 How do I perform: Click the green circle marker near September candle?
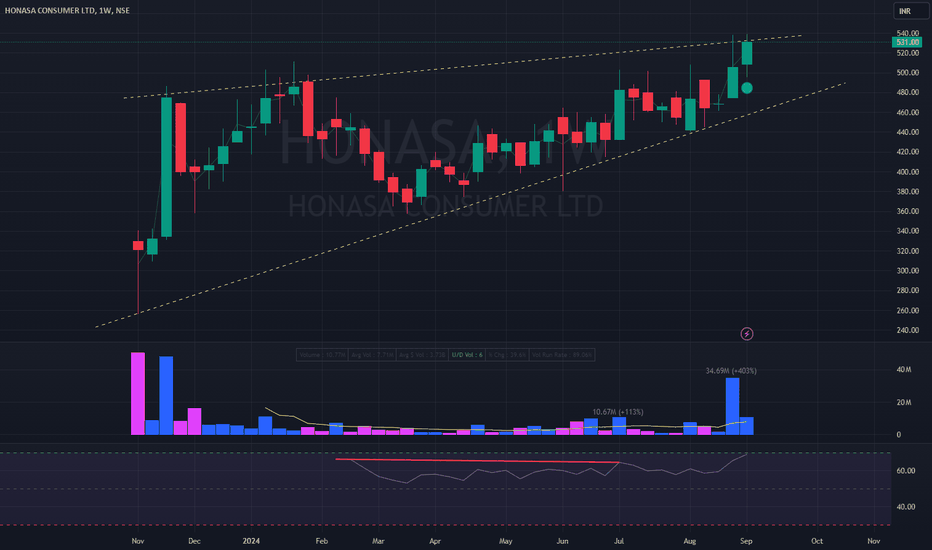click(x=747, y=88)
